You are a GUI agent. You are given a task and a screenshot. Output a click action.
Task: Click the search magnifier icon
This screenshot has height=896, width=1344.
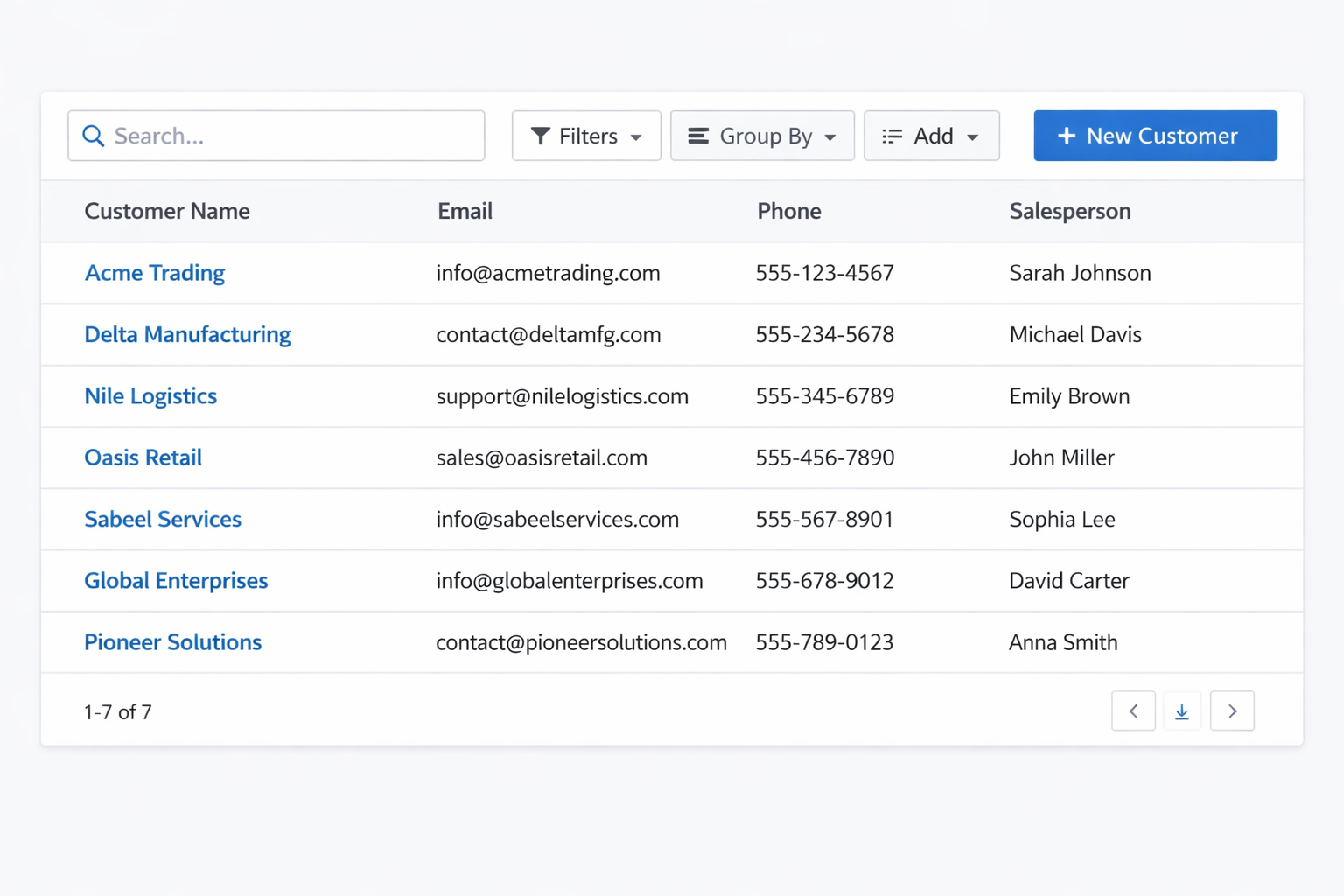point(94,136)
